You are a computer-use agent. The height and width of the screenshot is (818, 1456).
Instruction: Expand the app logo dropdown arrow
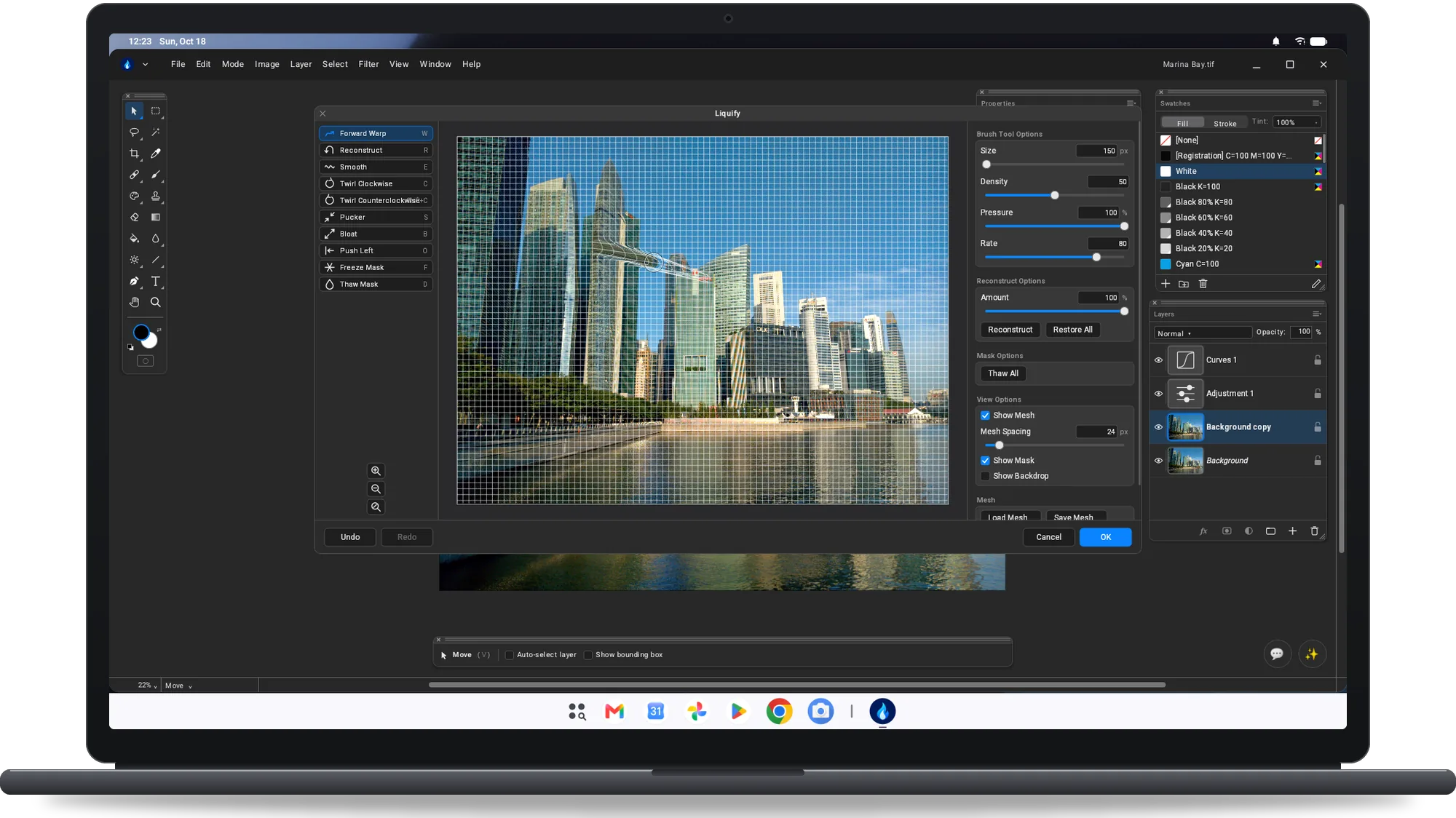point(145,64)
